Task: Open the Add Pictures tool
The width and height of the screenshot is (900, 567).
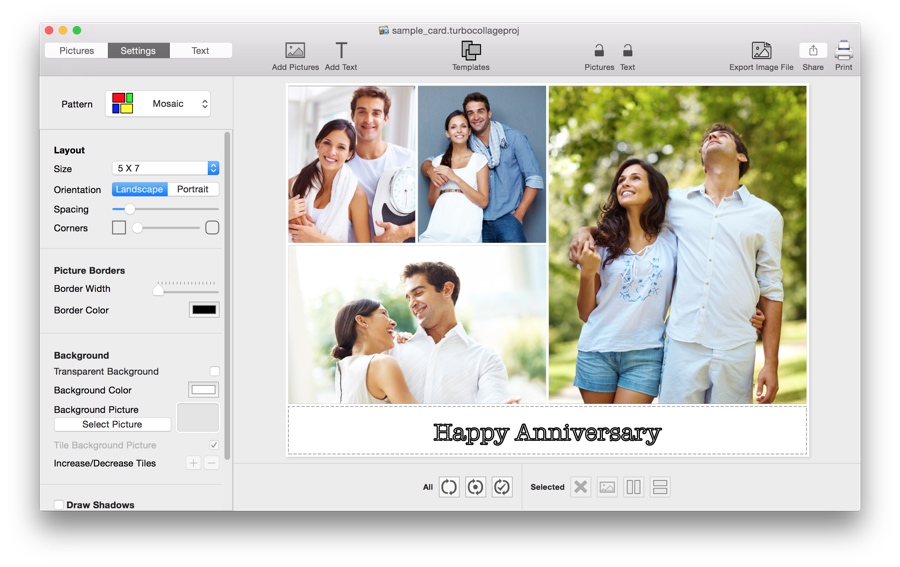Action: click(x=295, y=56)
